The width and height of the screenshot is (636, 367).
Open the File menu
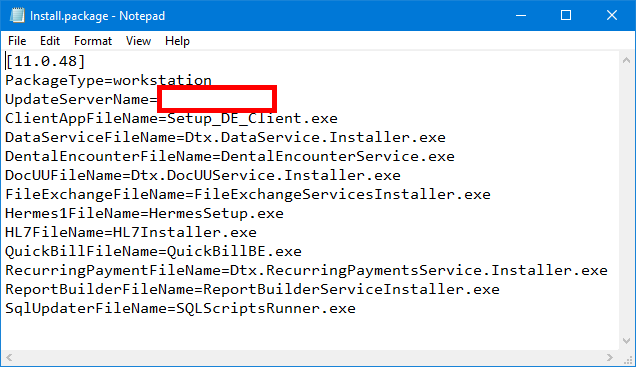[17, 41]
